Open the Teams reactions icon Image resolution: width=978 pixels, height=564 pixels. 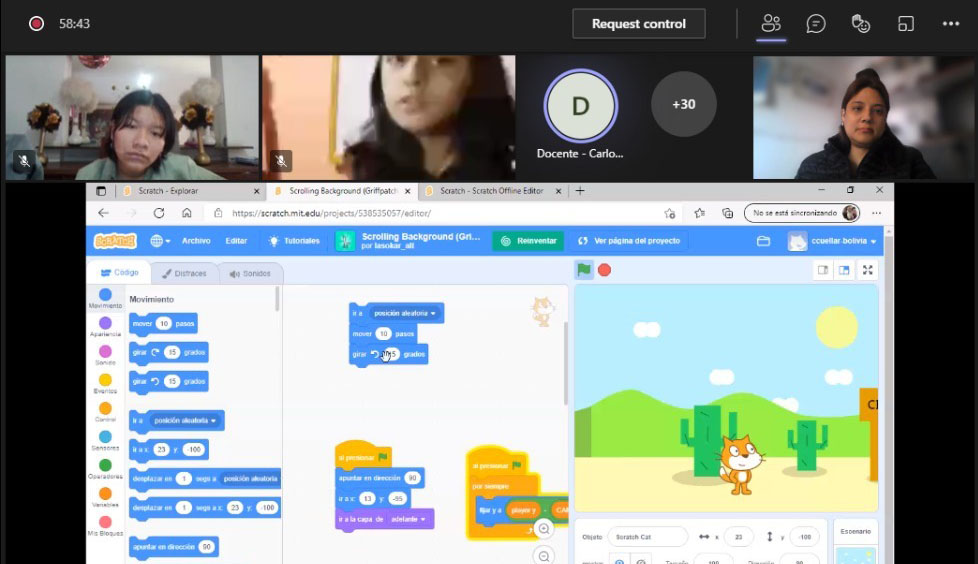click(x=860, y=24)
